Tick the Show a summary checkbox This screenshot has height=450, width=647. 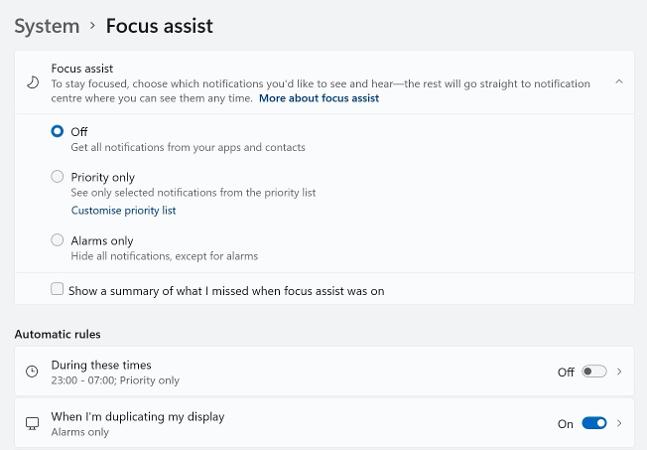pyautogui.click(x=57, y=289)
